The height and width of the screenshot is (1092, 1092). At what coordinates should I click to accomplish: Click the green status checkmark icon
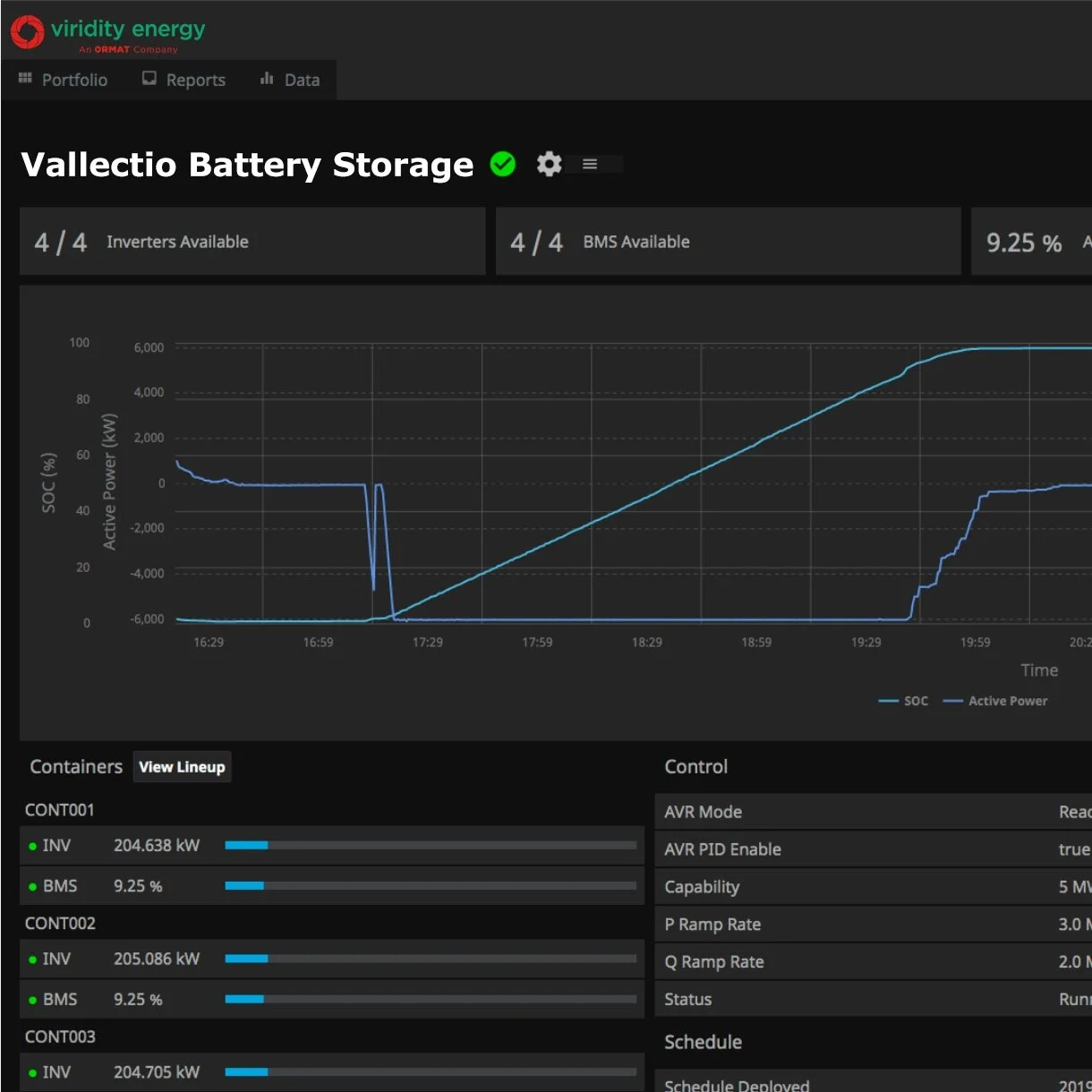tap(503, 164)
